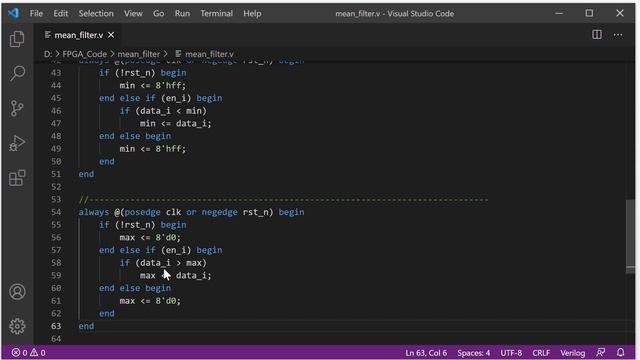Open the View menu

click(x=133, y=13)
